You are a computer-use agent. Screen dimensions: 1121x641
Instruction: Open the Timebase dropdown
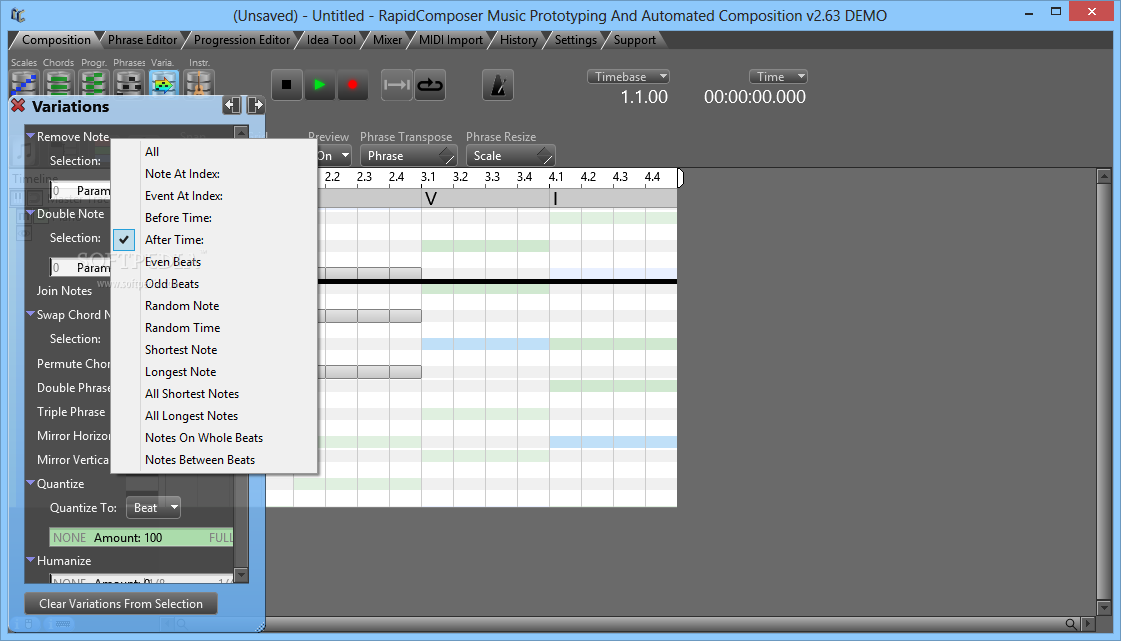click(x=628, y=76)
